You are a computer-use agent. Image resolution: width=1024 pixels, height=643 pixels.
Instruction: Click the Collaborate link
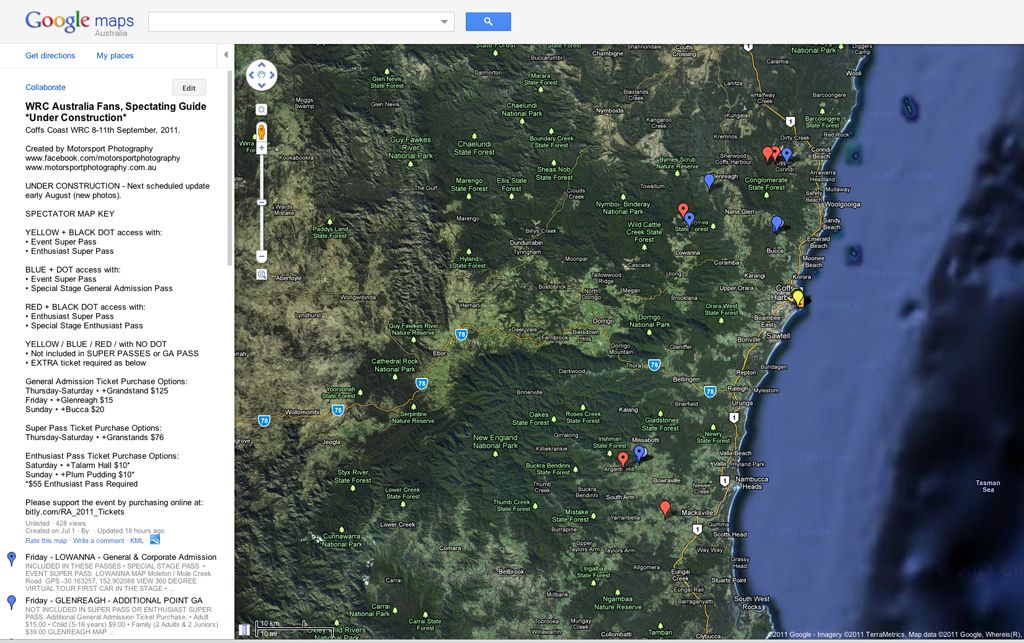[x=46, y=87]
